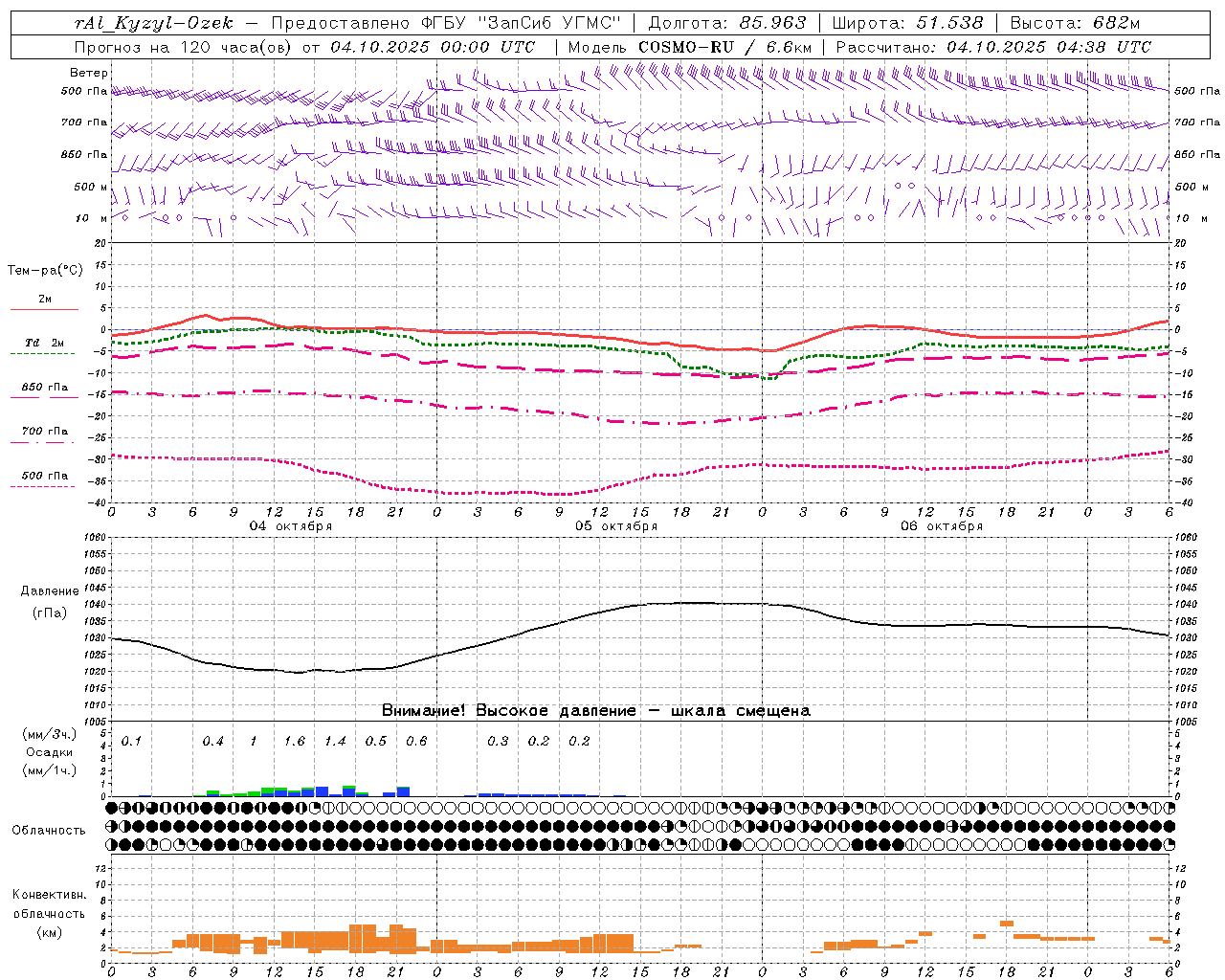
Task: Click the 'Широта: 51.538' header field
Action: (x=907, y=23)
